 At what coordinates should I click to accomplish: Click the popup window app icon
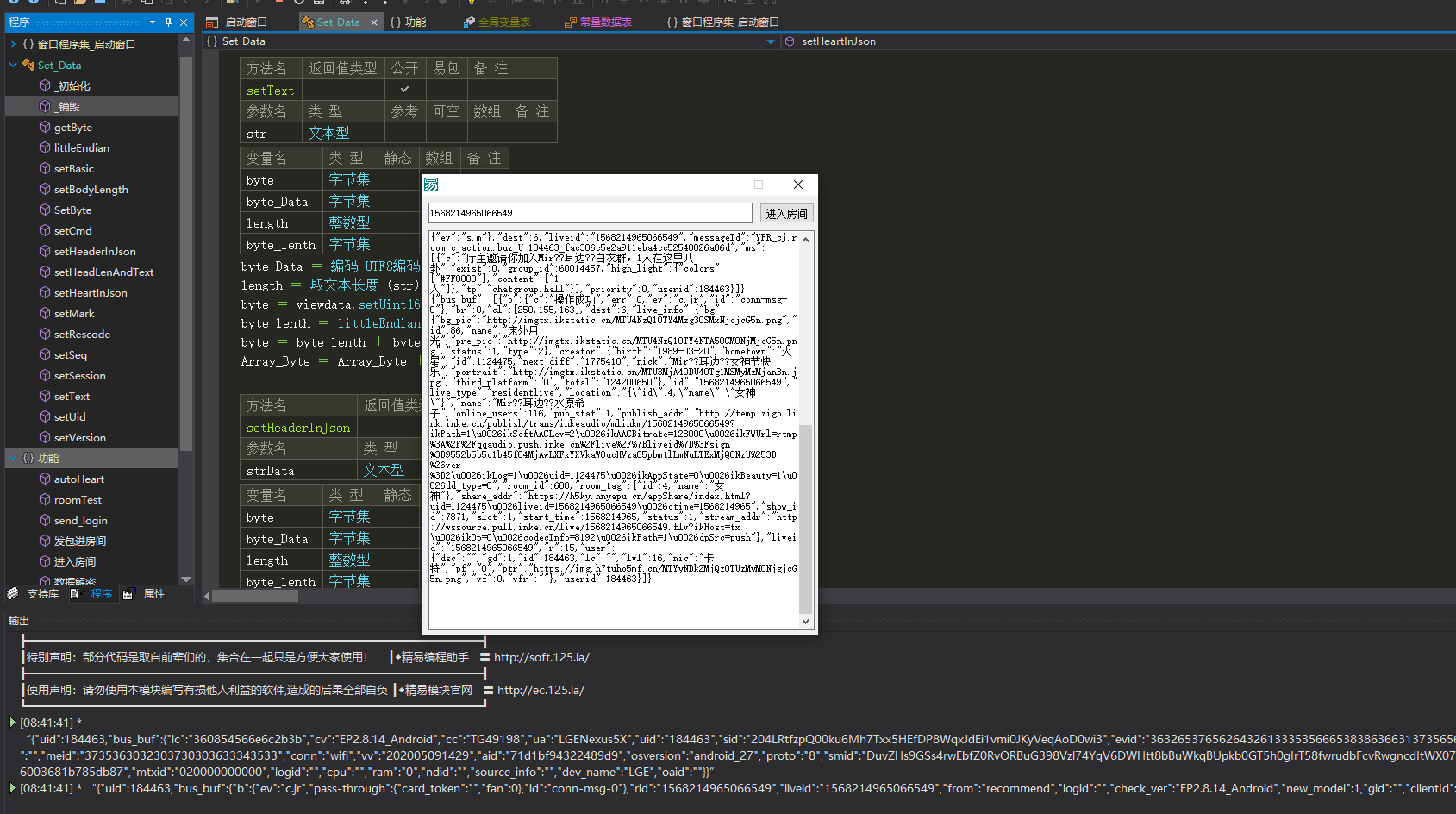point(431,185)
